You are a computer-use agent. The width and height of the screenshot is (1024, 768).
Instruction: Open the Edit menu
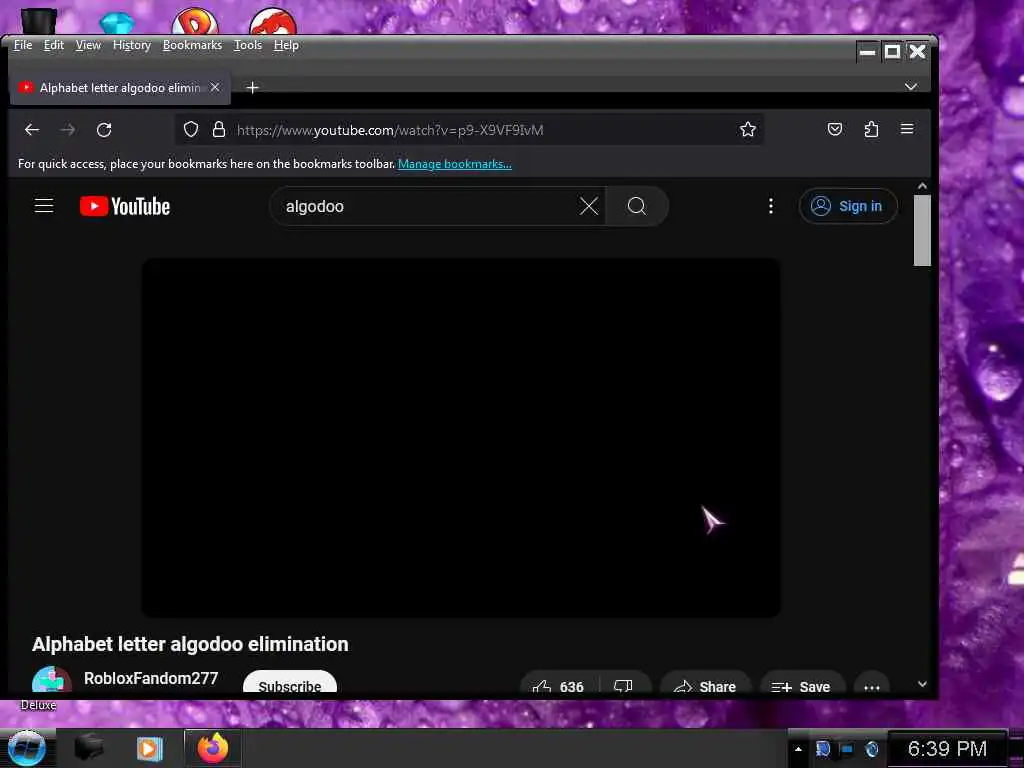coord(54,44)
